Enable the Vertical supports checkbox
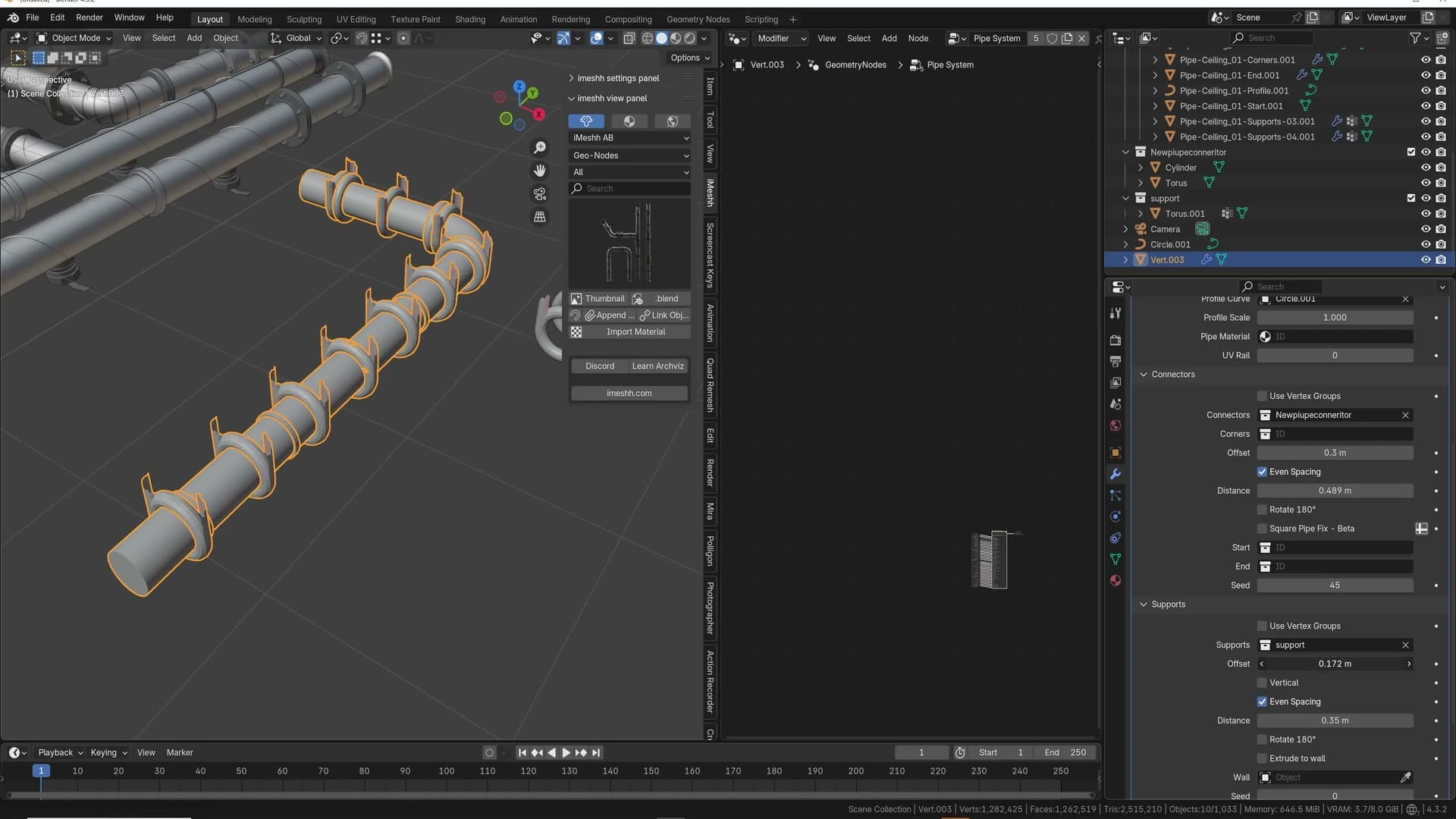Viewport: 1456px width, 819px height. pos(1263,682)
